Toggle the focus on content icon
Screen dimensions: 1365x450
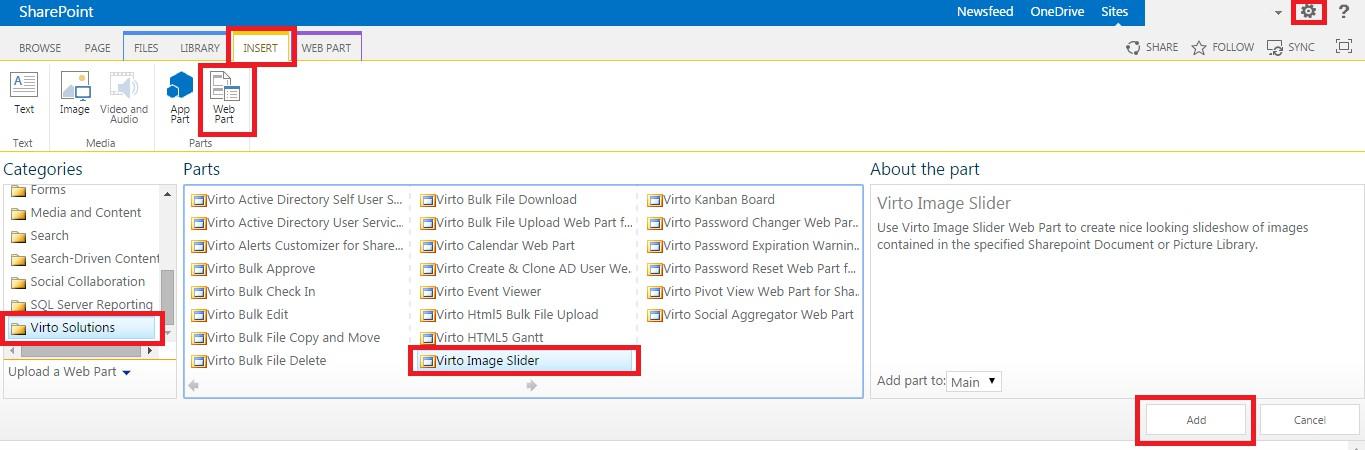pos(1344,47)
